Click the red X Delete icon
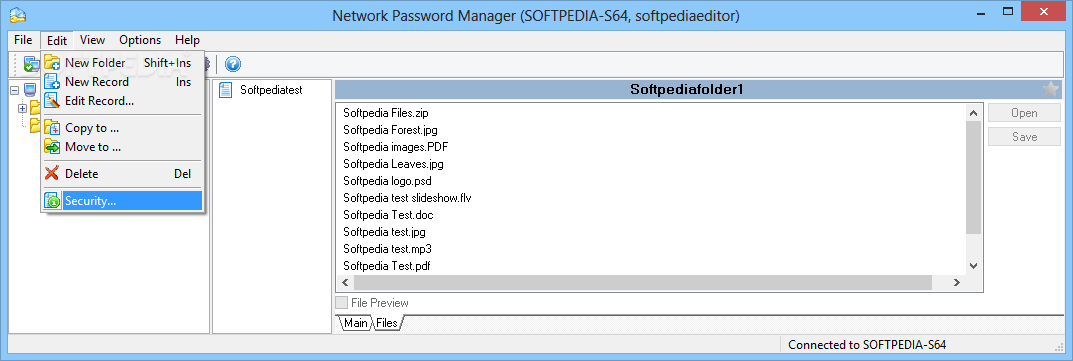The height and width of the screenshot is (361, 1073). tap(53, 174)
